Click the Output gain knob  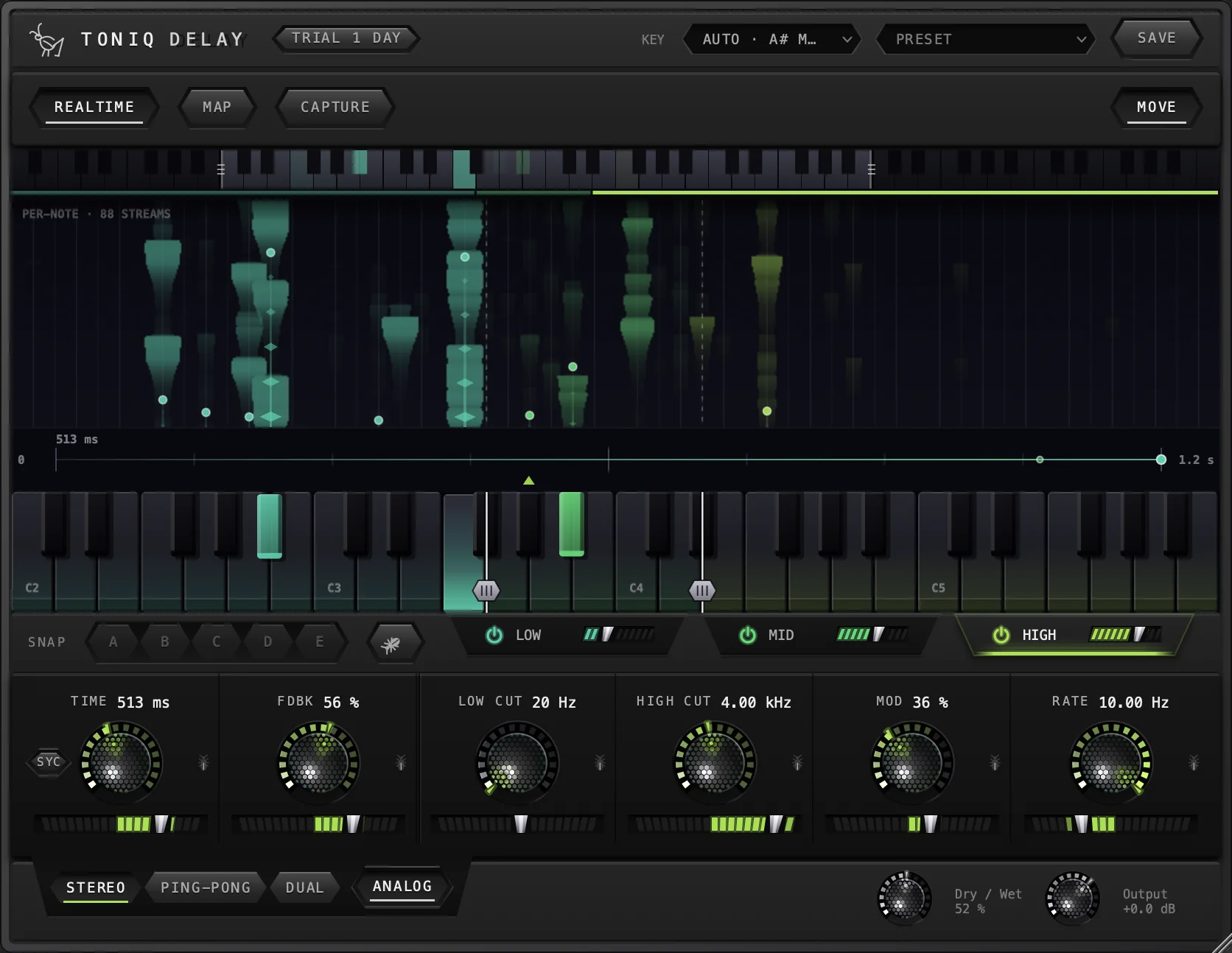click(x=1073, y=899)
